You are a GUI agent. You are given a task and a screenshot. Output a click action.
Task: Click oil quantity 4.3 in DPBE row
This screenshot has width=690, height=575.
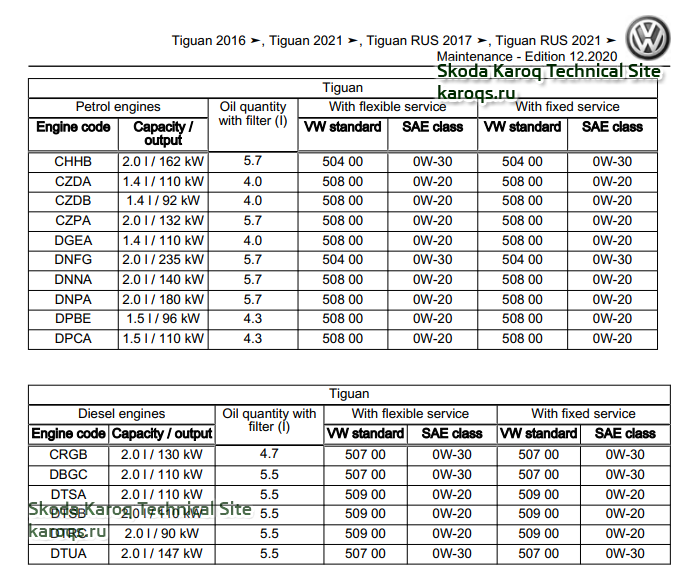pyautogui.click(x=253, y=319)
